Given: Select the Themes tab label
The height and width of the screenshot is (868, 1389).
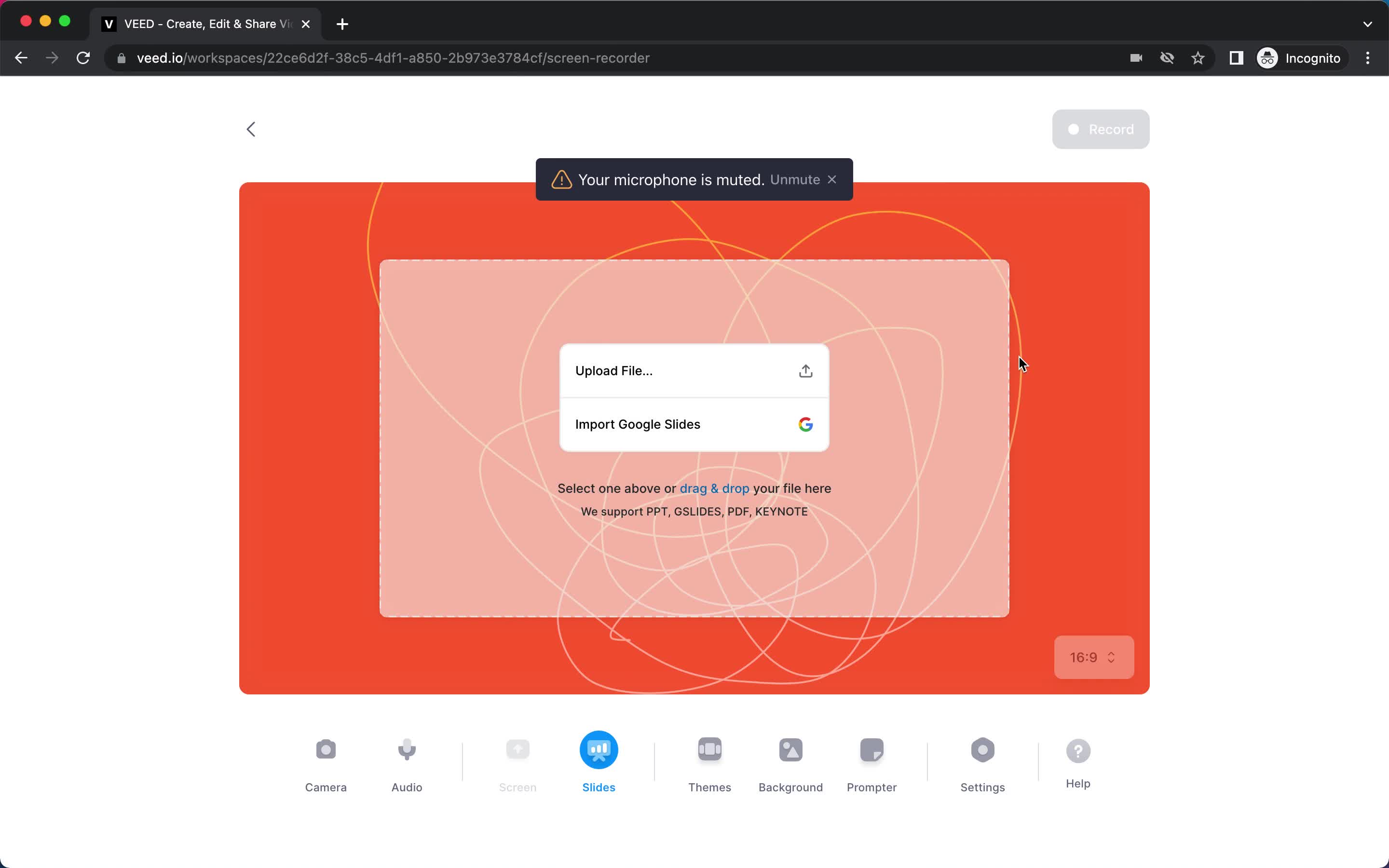Looking at the screenshot, I should point(709,787).
